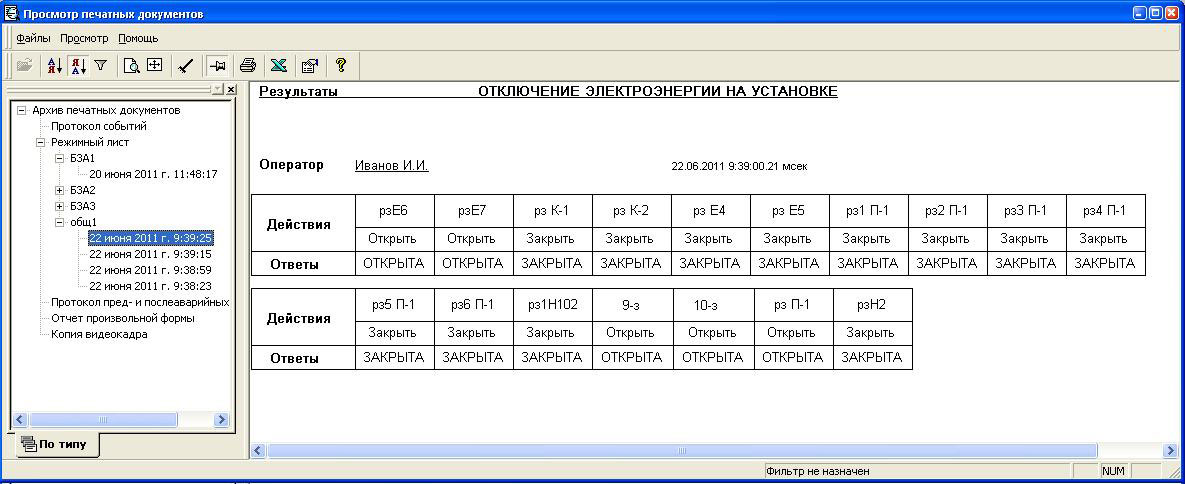Click the open folder toolbar icon
Viewport: 1185px width, 484px height.
coord(23,66)
